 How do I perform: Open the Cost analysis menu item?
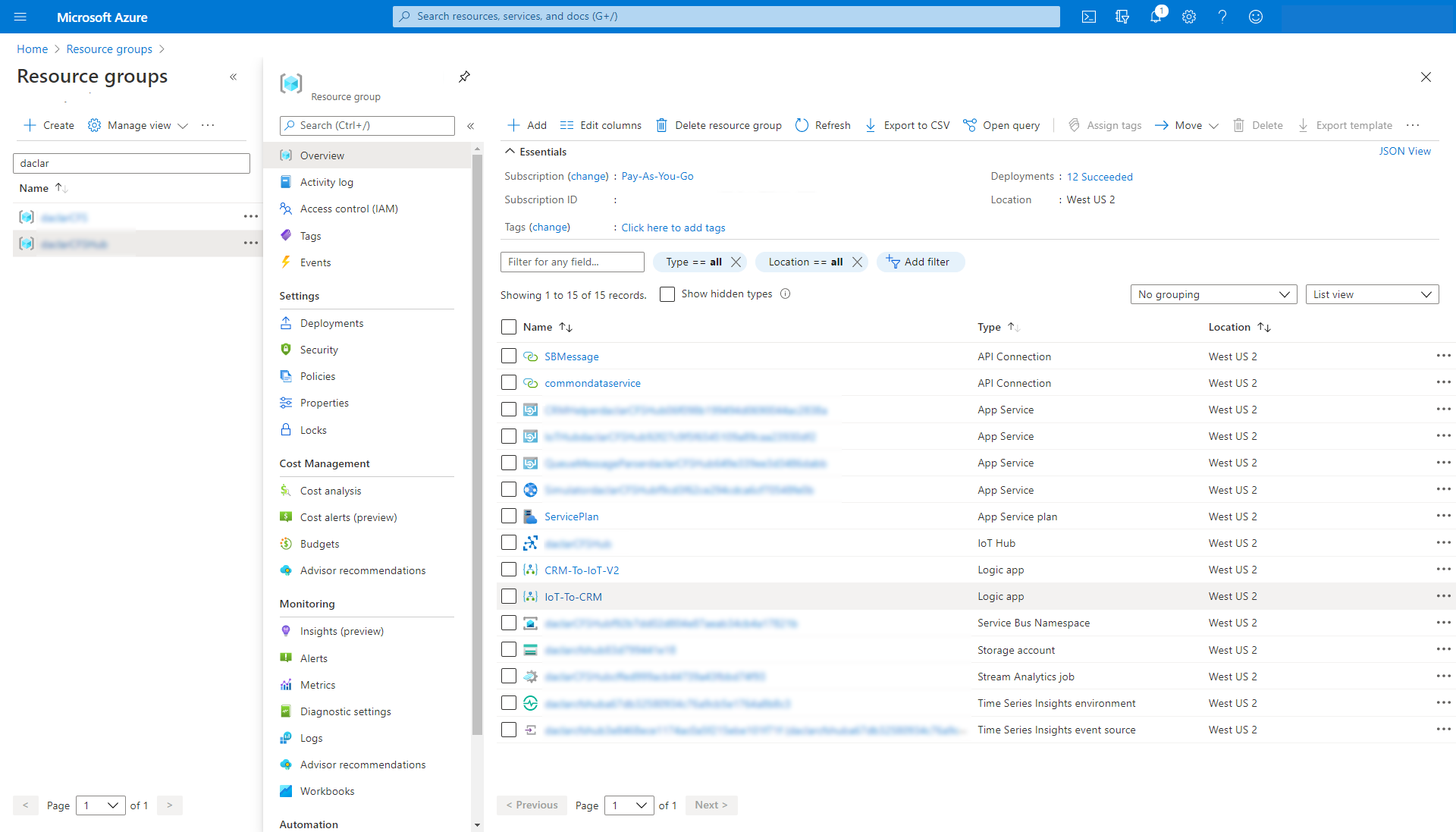pos(330,490)
